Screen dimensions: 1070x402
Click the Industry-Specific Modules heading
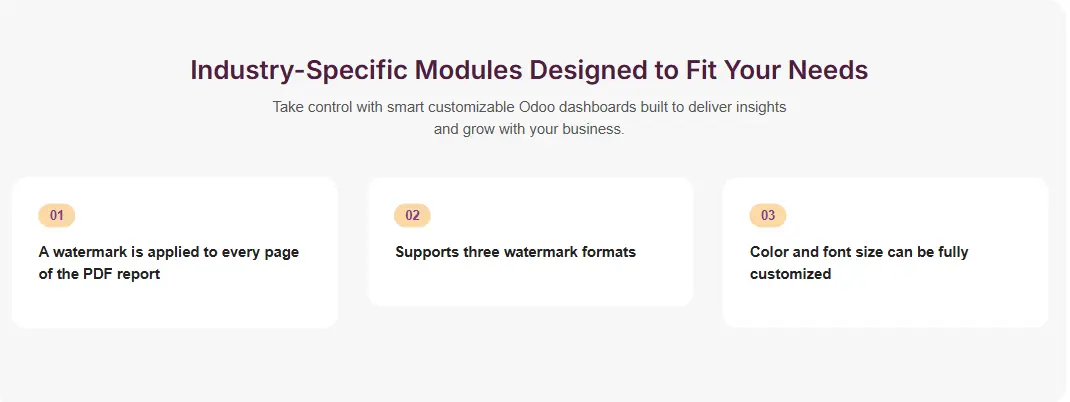(x=528, y=70)
